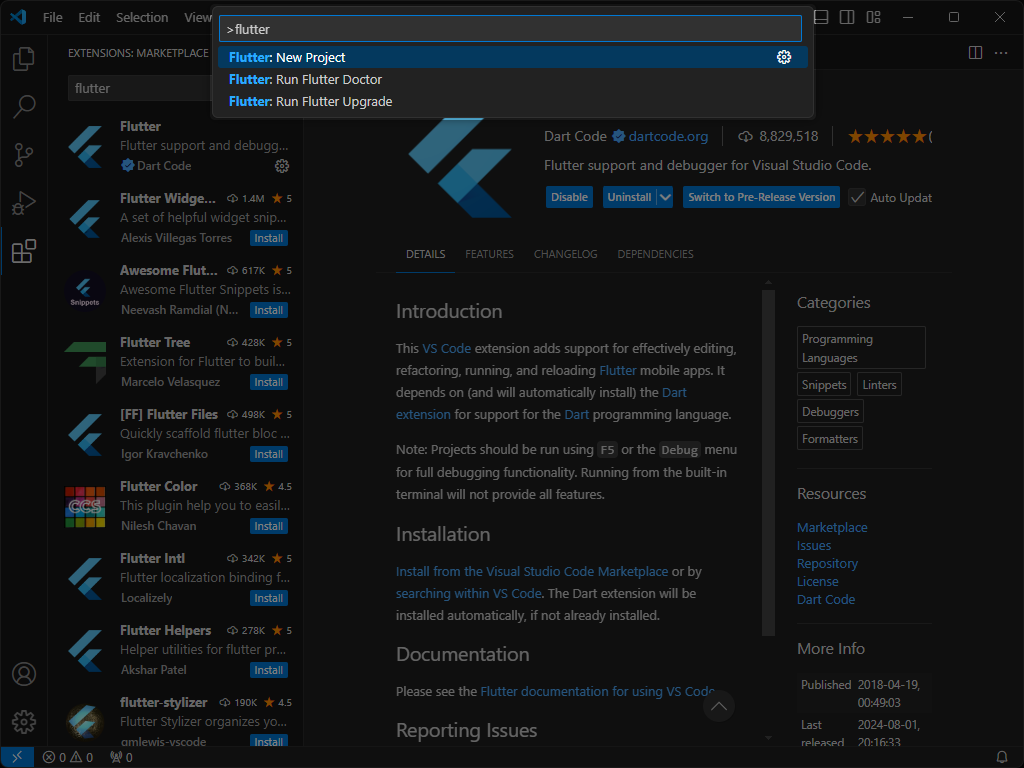Select Flutter: Run Flutter Upgrade command

pyautogui.click(x=513, y=102)
